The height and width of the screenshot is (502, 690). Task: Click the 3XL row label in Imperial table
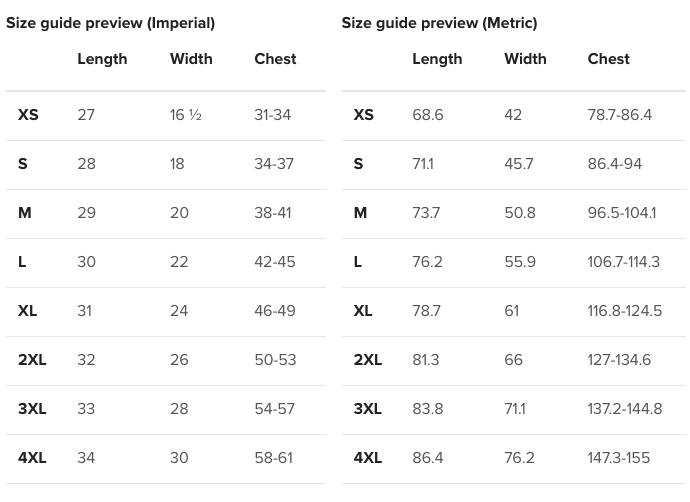click(x=32, y=409)
